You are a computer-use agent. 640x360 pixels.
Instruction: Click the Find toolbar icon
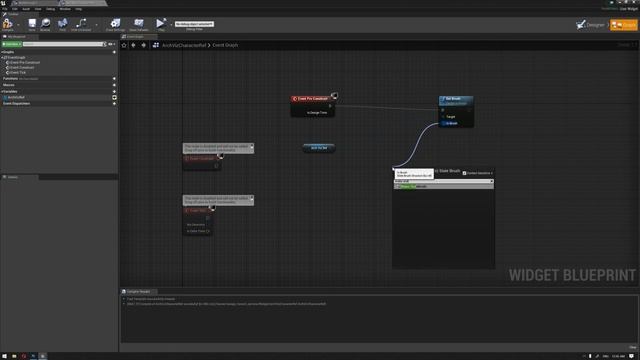tap(62, 24)
